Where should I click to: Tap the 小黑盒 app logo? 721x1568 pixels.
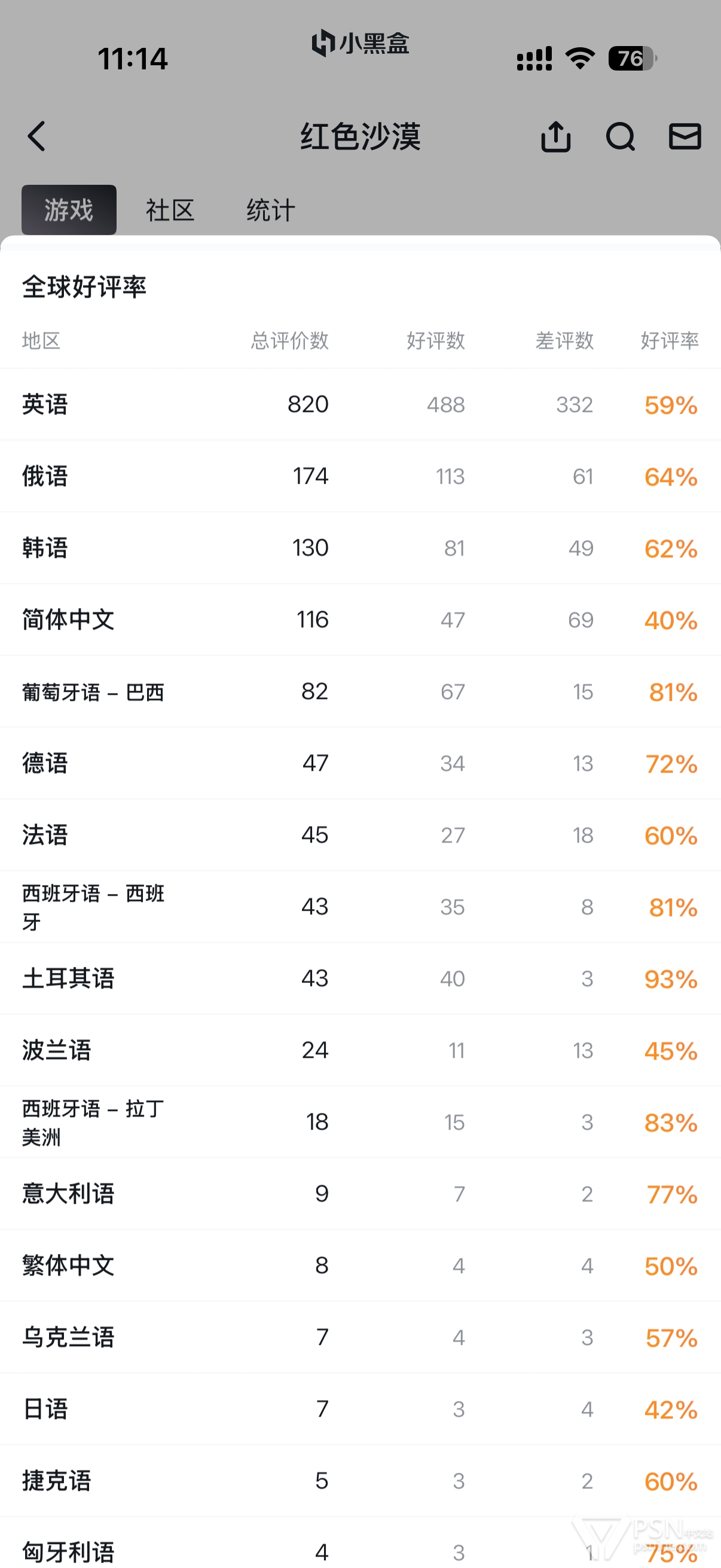click(360, 43)
